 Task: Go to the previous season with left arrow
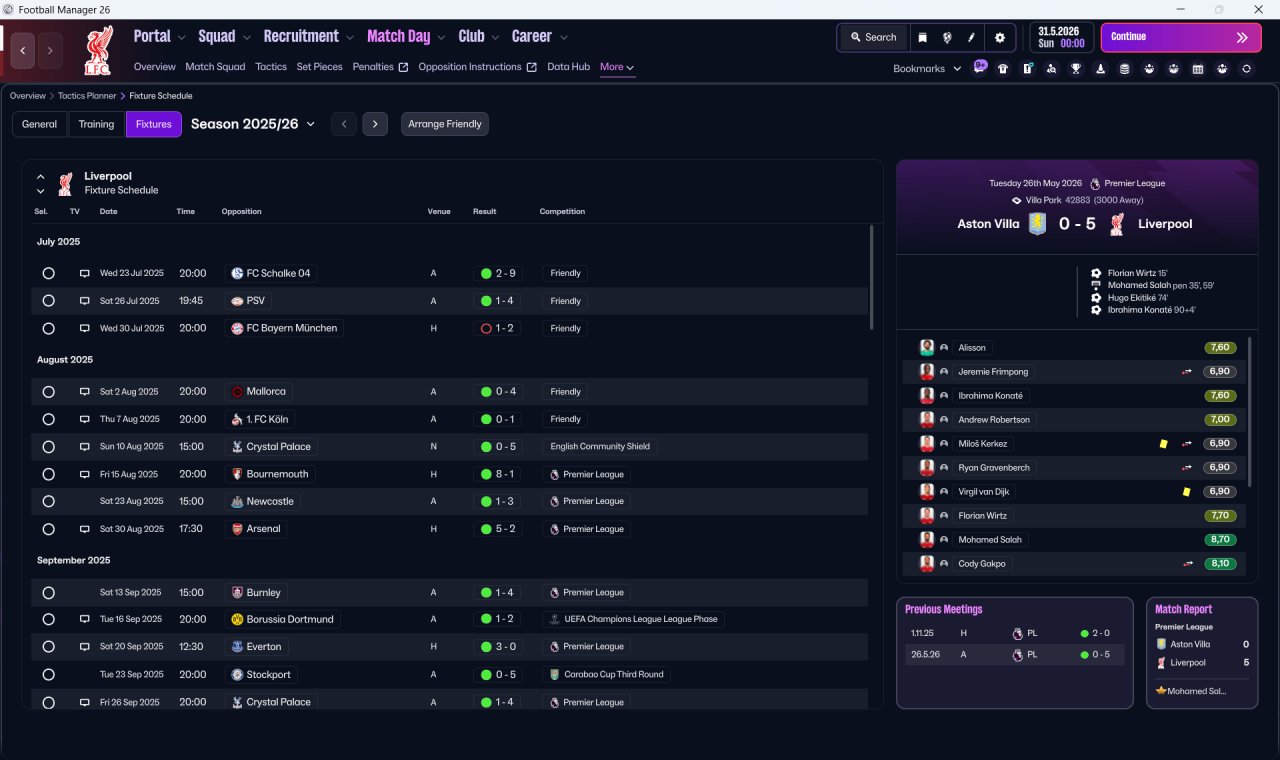[344, 124]
